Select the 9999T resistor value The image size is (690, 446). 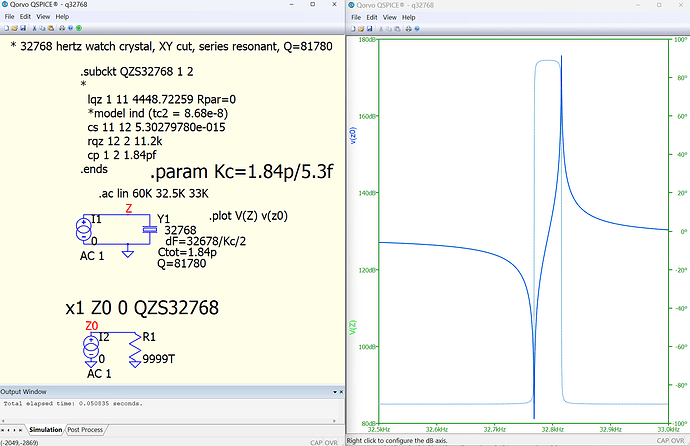(x=158, y=359)
